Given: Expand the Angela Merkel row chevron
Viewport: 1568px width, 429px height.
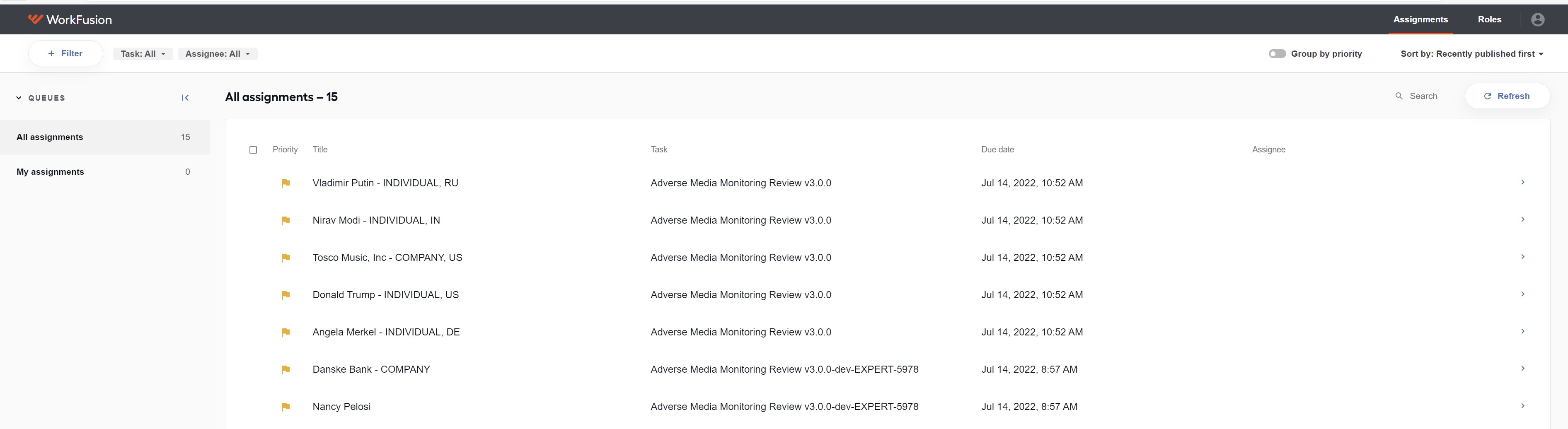Looking at the screenshot, I should pyautogui.click(x=1522, y=331).
